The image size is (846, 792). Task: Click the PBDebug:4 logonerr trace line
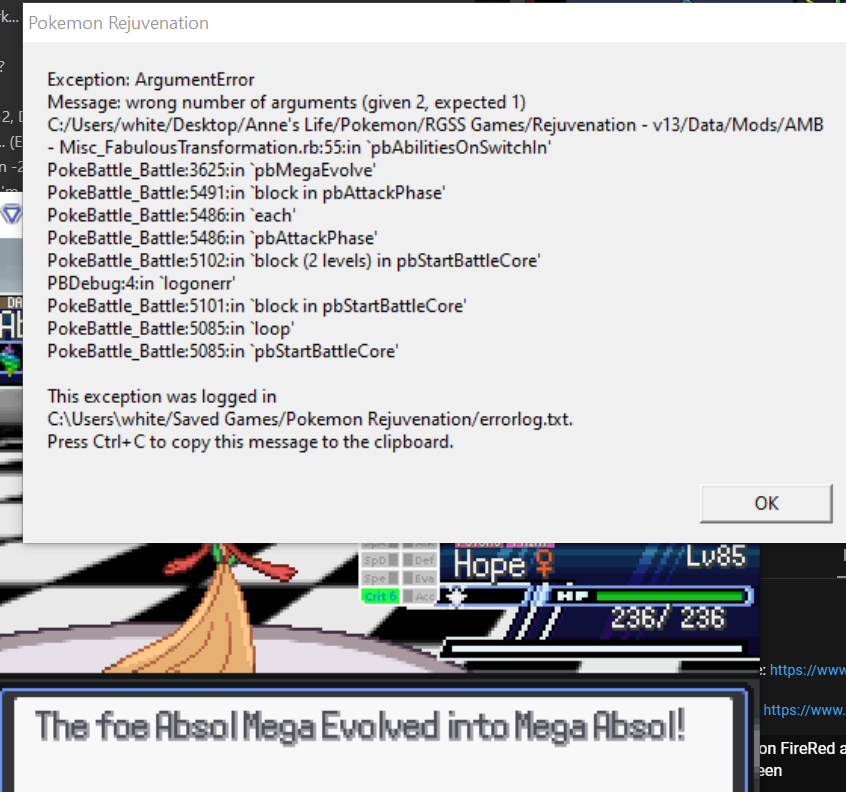(x=141, y=284)
